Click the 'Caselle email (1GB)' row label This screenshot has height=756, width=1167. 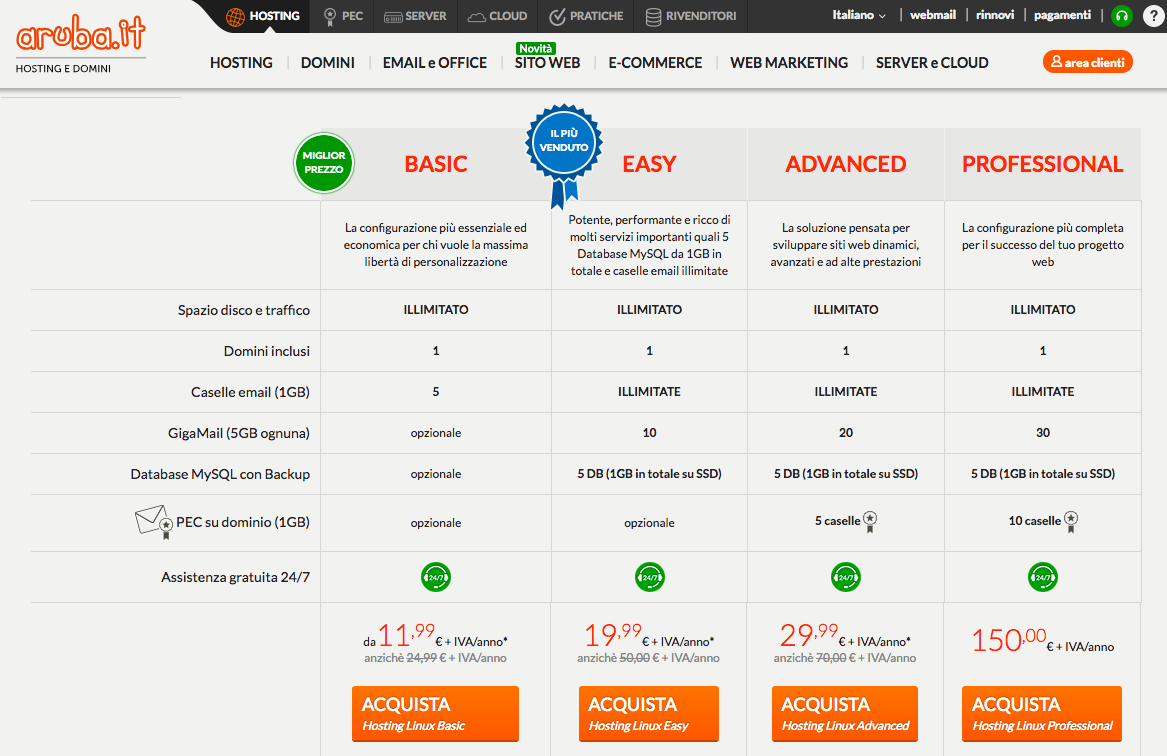tap(250, 392)
